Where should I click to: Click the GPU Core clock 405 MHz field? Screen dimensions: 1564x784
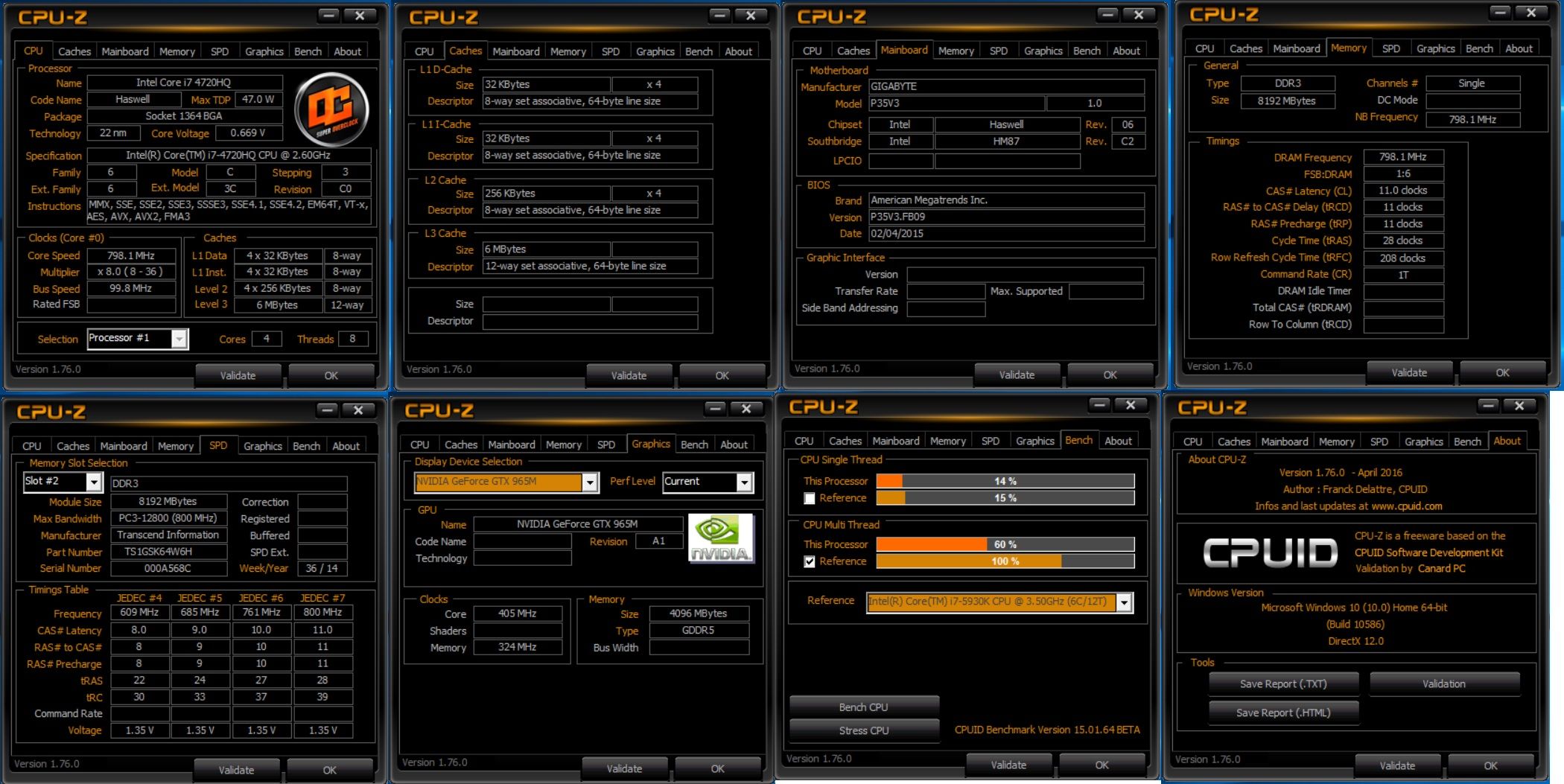(518, 614)
